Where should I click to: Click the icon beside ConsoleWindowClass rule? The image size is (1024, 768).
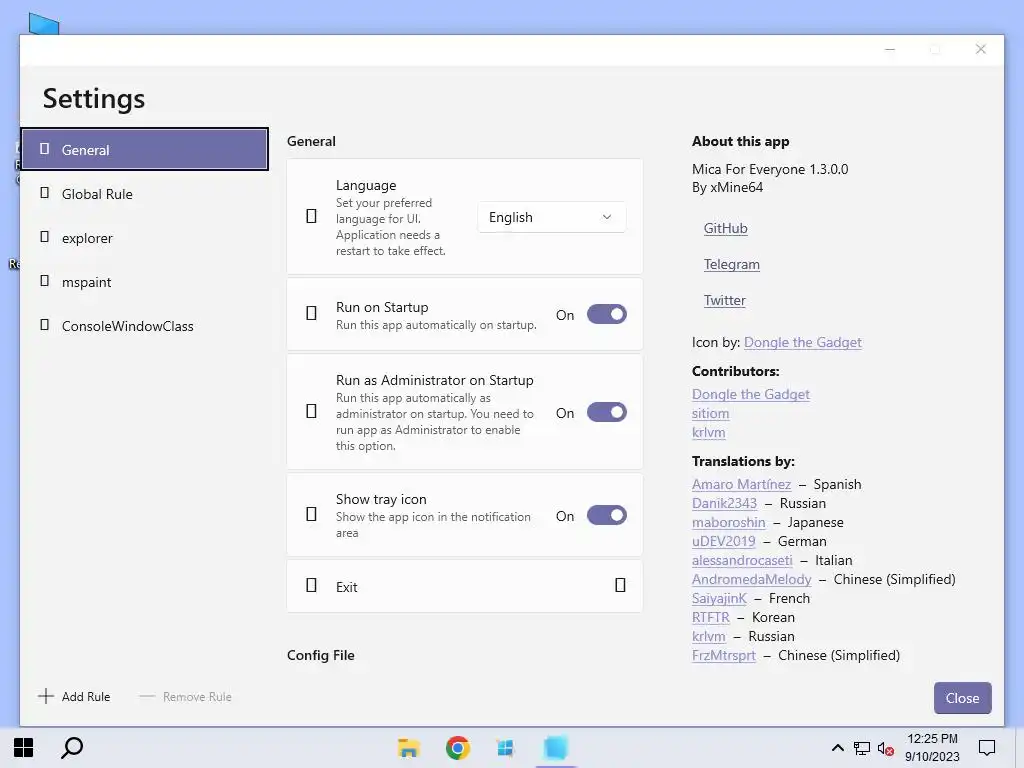click(44, 325)
